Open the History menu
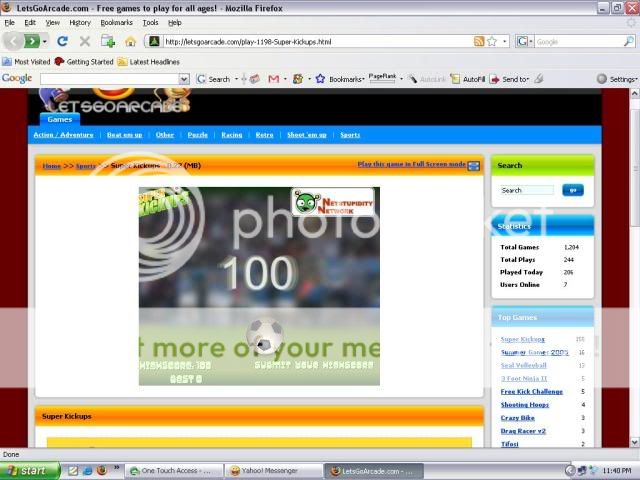 pos(80,23)
